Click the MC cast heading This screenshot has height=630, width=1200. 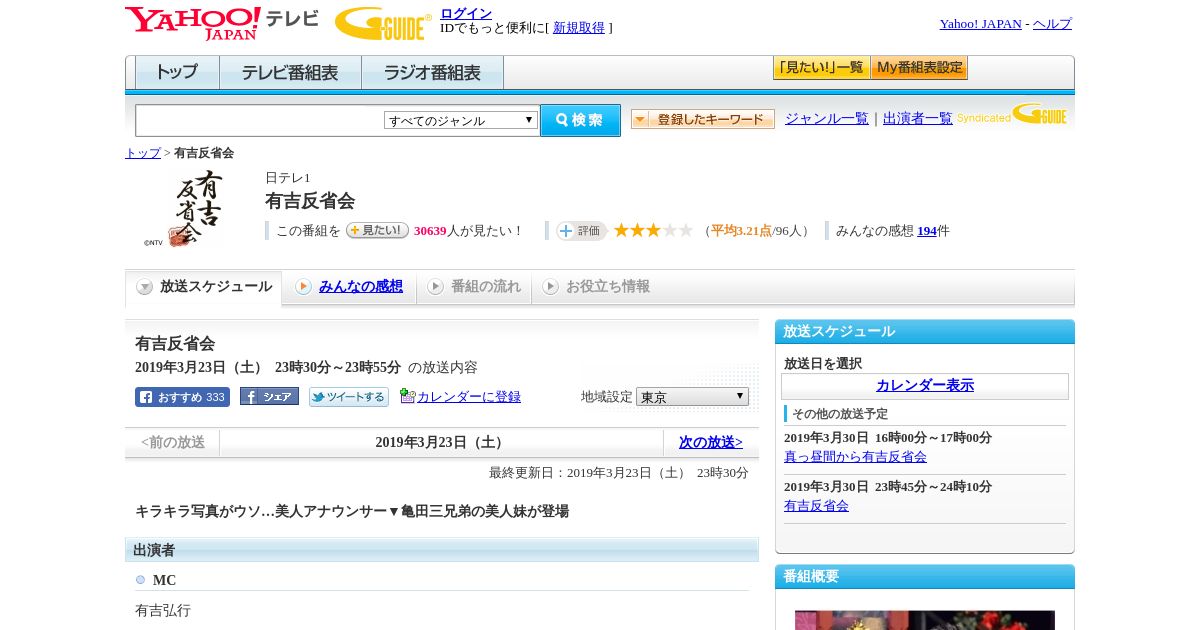(x=164, y=581)
